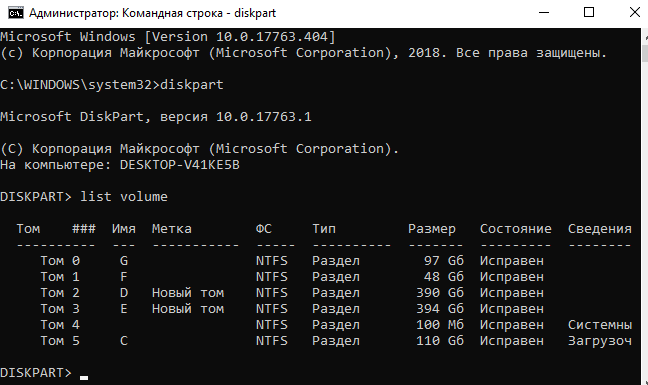Click the 'ФС' column header
Viewport: 648px width, 385px height.
coord(264,229)
